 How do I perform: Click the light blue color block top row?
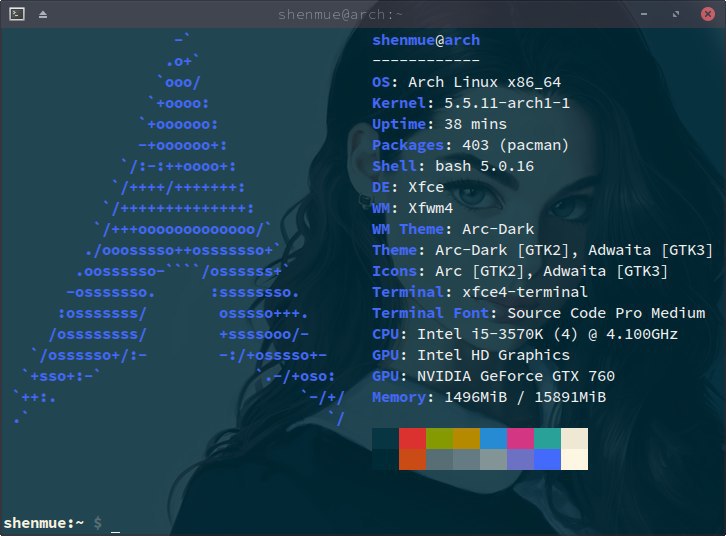494,438
